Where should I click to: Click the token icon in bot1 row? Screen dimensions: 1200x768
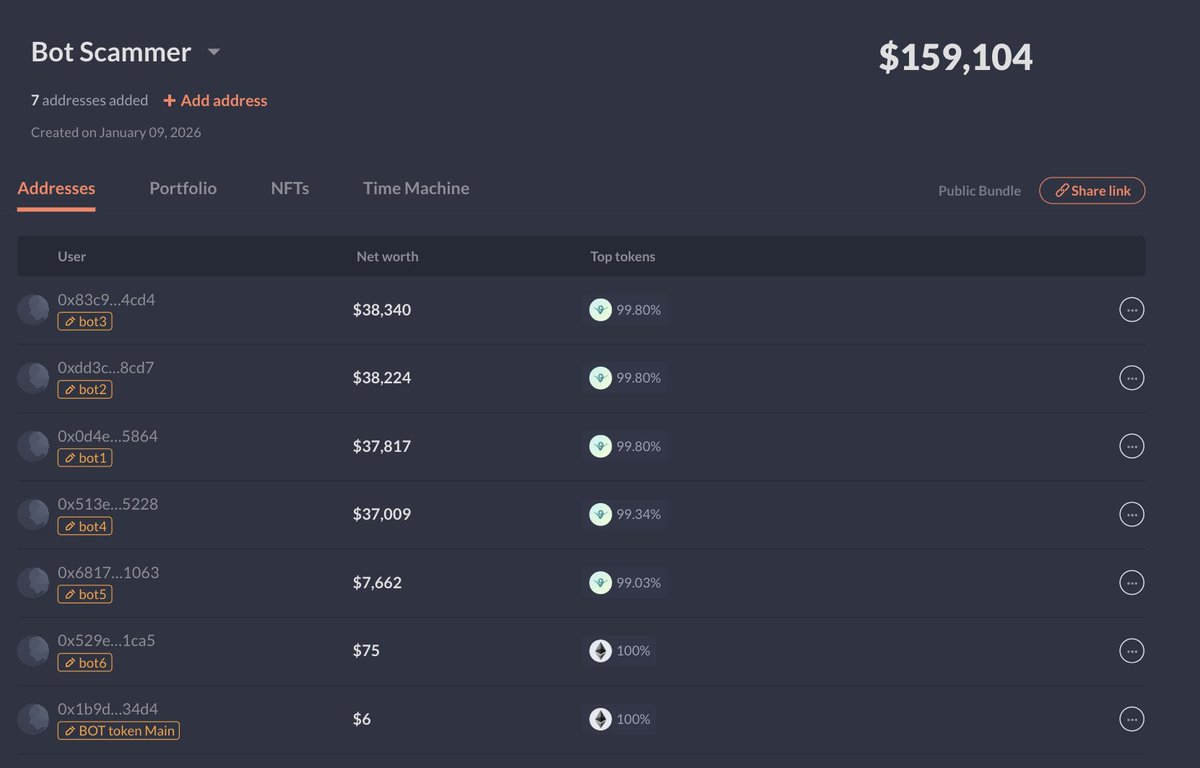coord(600,446)
